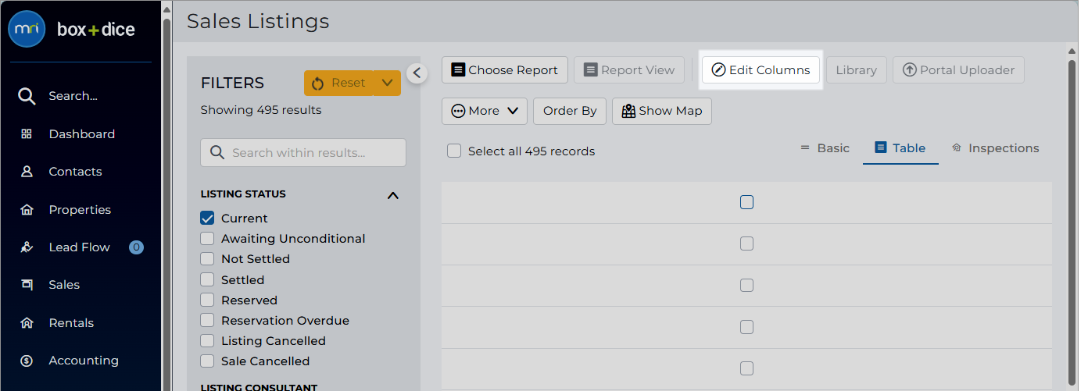
Task: Click Choose Report button
Action: point(504,70)
